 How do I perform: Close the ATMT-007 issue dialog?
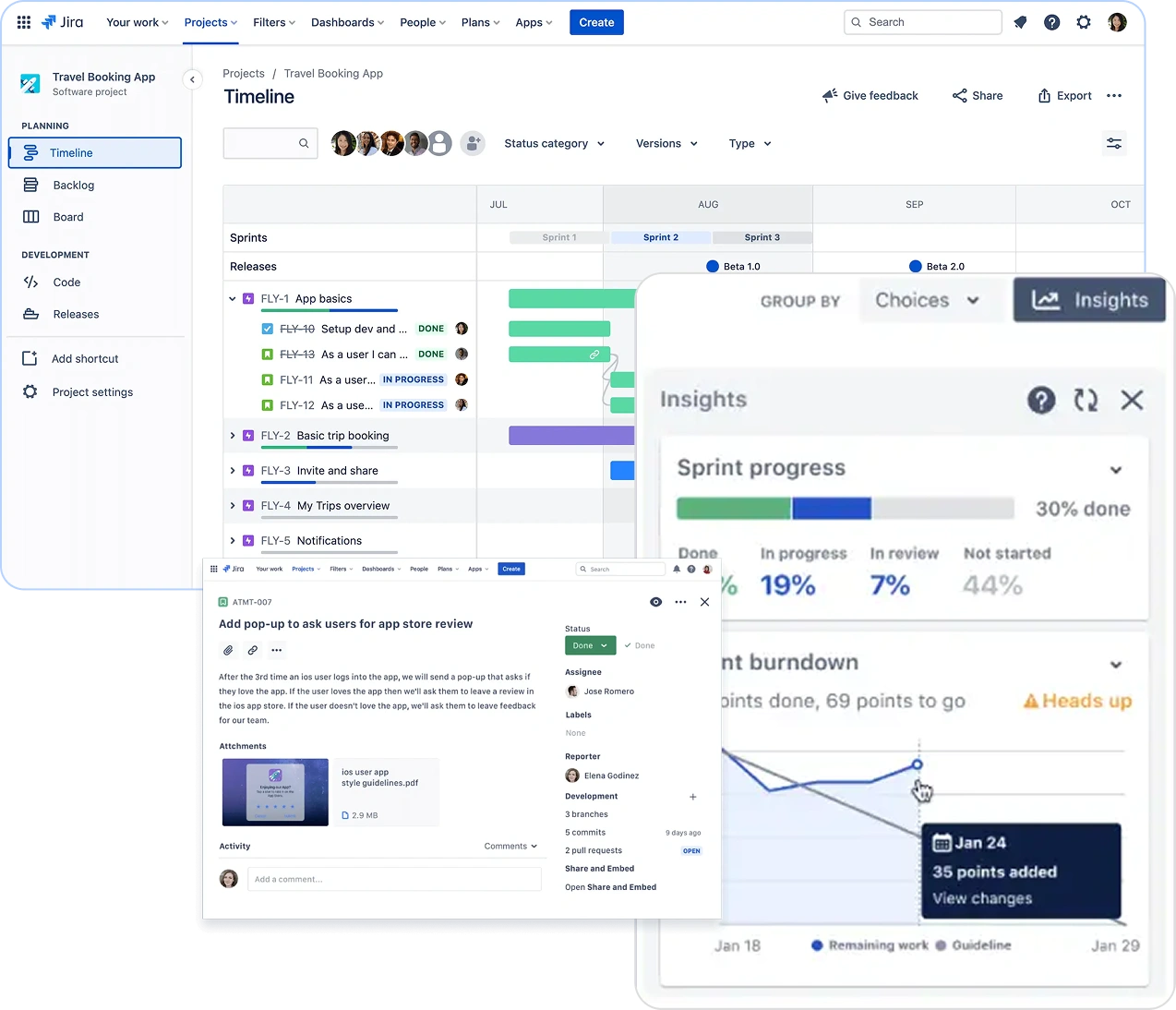(x=704, y=602)
